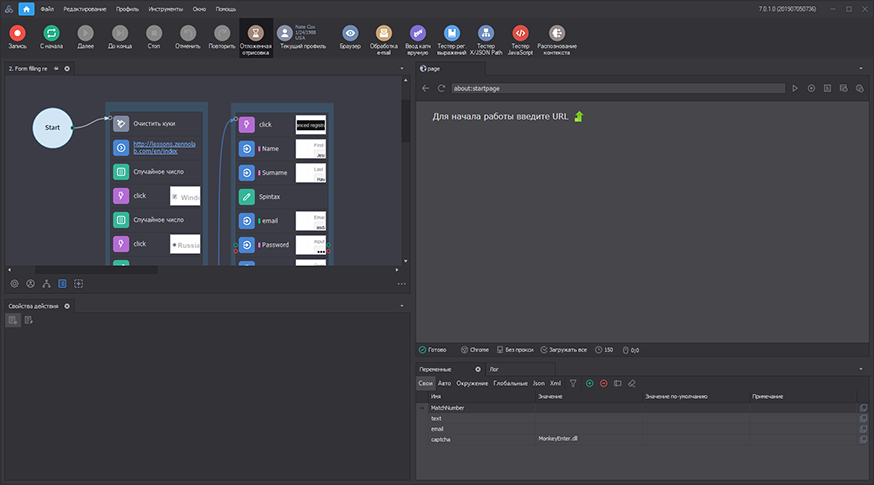Click the До конца run-to-end button
874x485 pixels.
120,37
